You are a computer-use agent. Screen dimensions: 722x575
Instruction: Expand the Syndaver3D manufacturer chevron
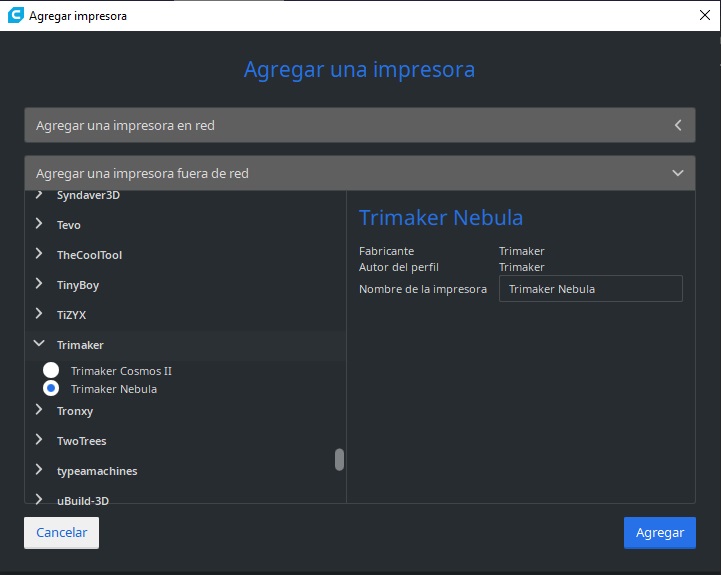tap(39, 195)
